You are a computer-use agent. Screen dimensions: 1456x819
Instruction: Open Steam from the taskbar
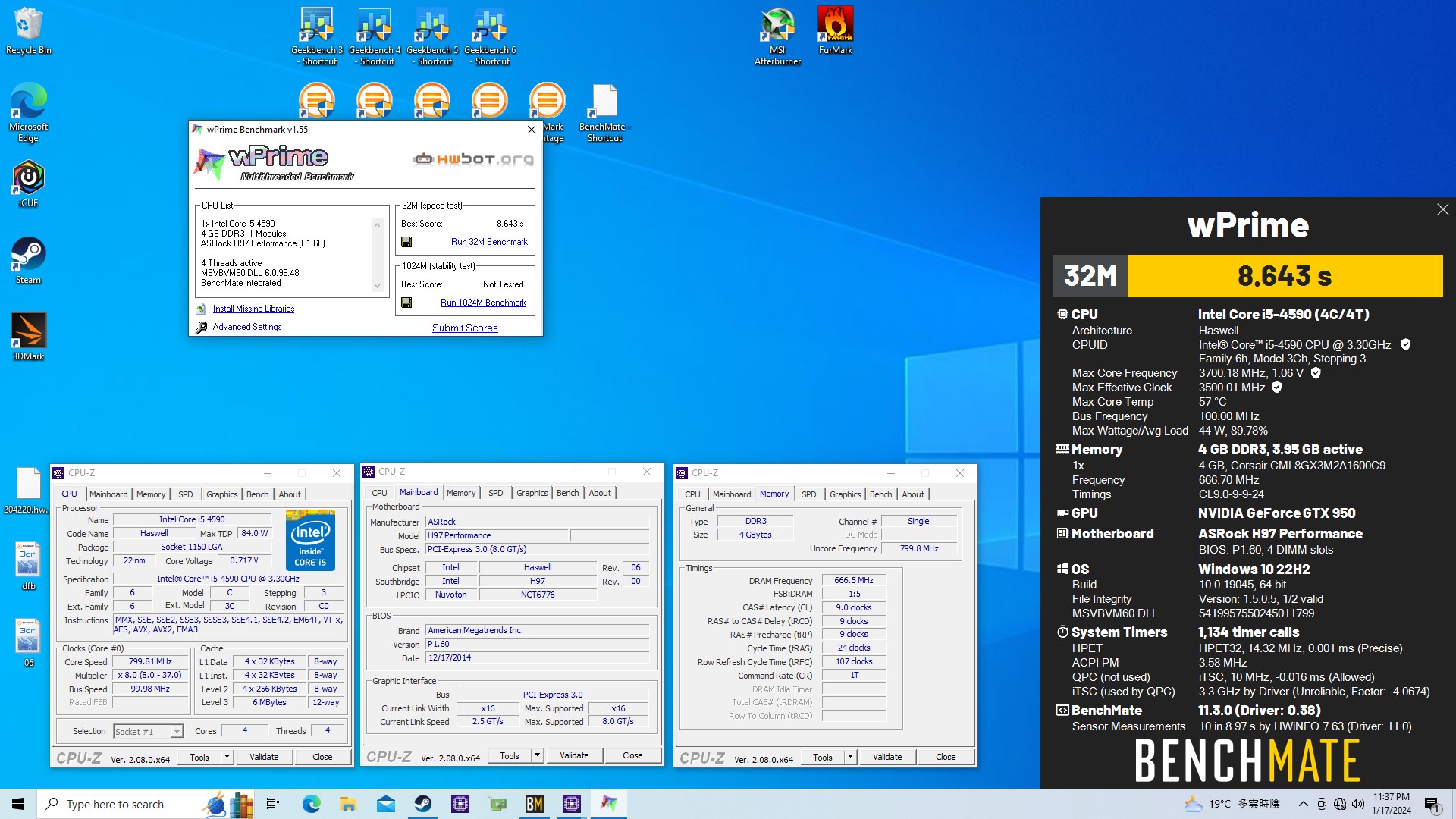422,804
